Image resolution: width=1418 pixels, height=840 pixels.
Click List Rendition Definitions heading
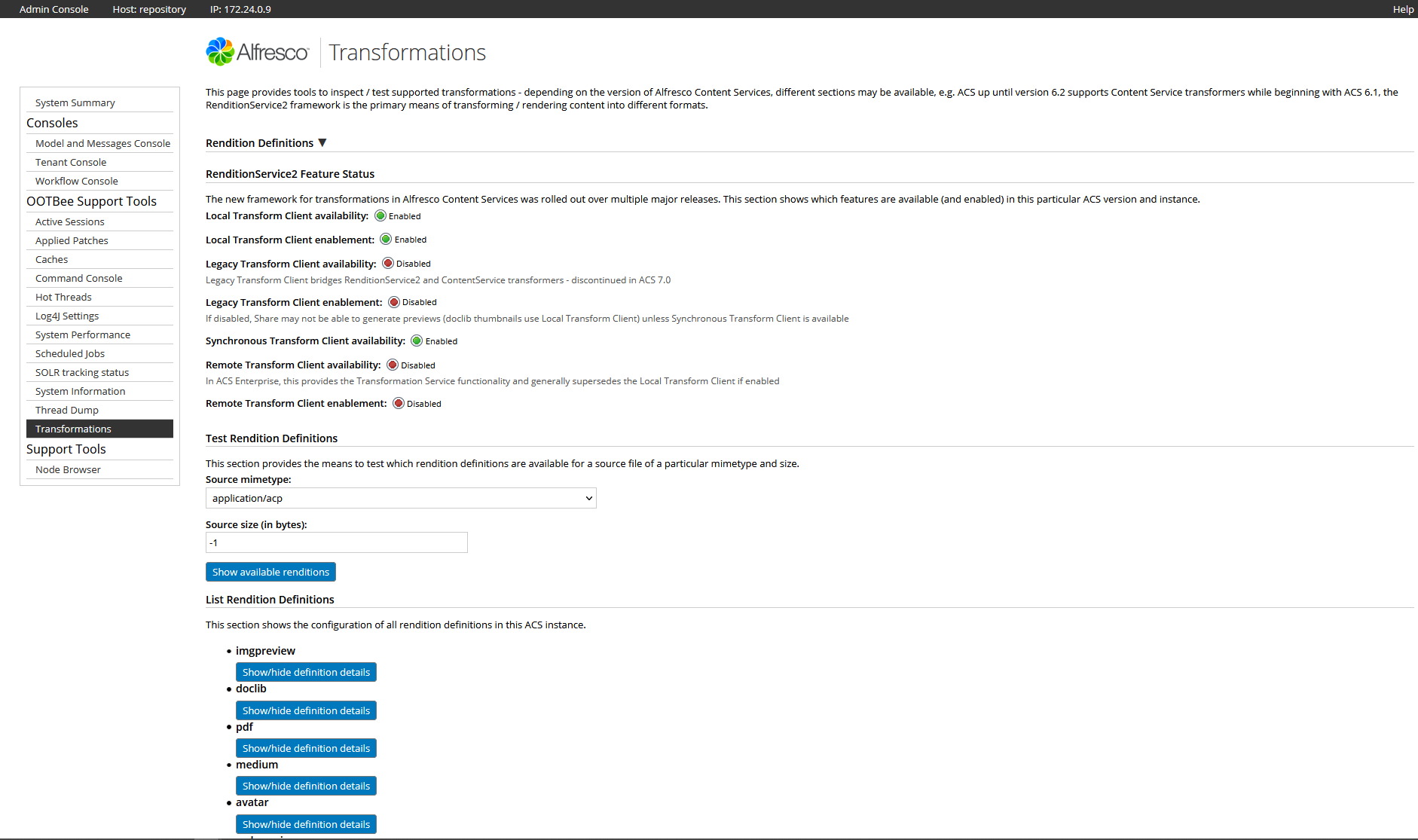point(270,600)
